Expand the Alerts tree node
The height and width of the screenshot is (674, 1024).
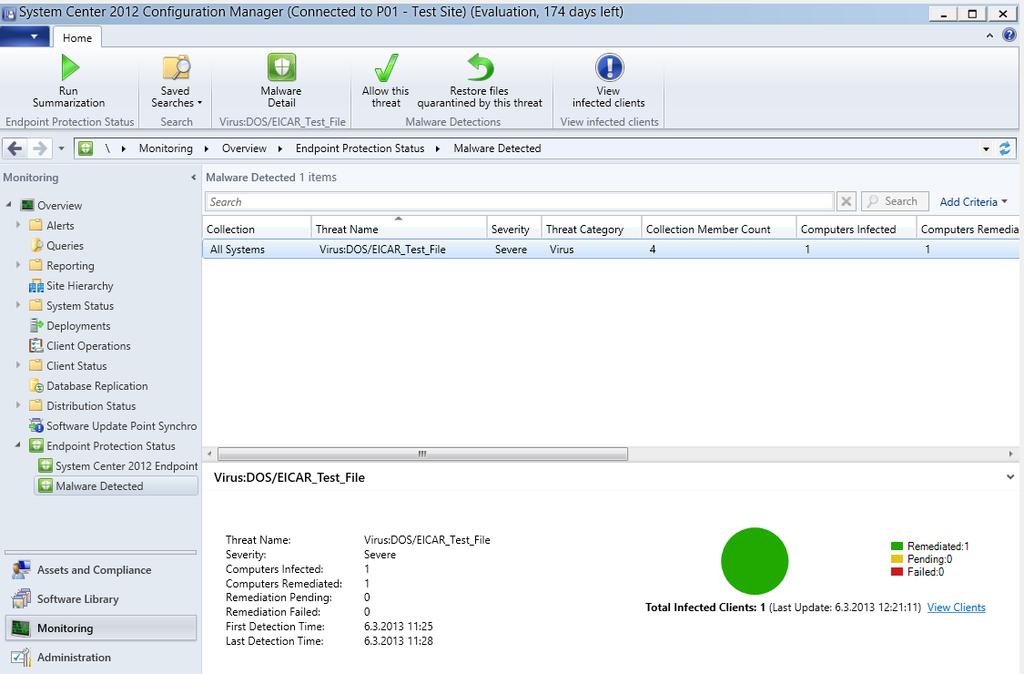click(x=18, y=225)
